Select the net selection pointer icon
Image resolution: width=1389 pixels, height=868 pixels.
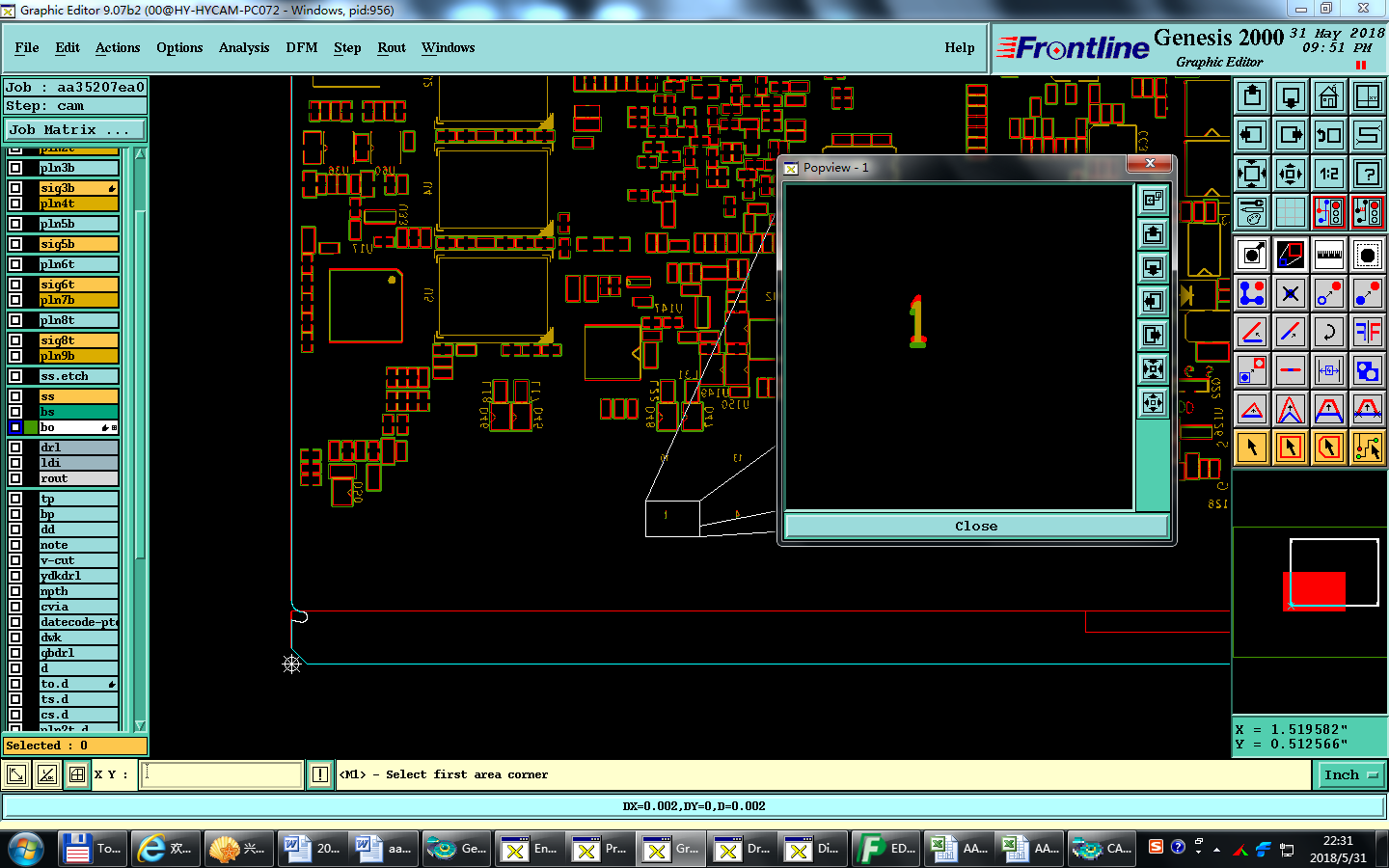click(1368, 448)
